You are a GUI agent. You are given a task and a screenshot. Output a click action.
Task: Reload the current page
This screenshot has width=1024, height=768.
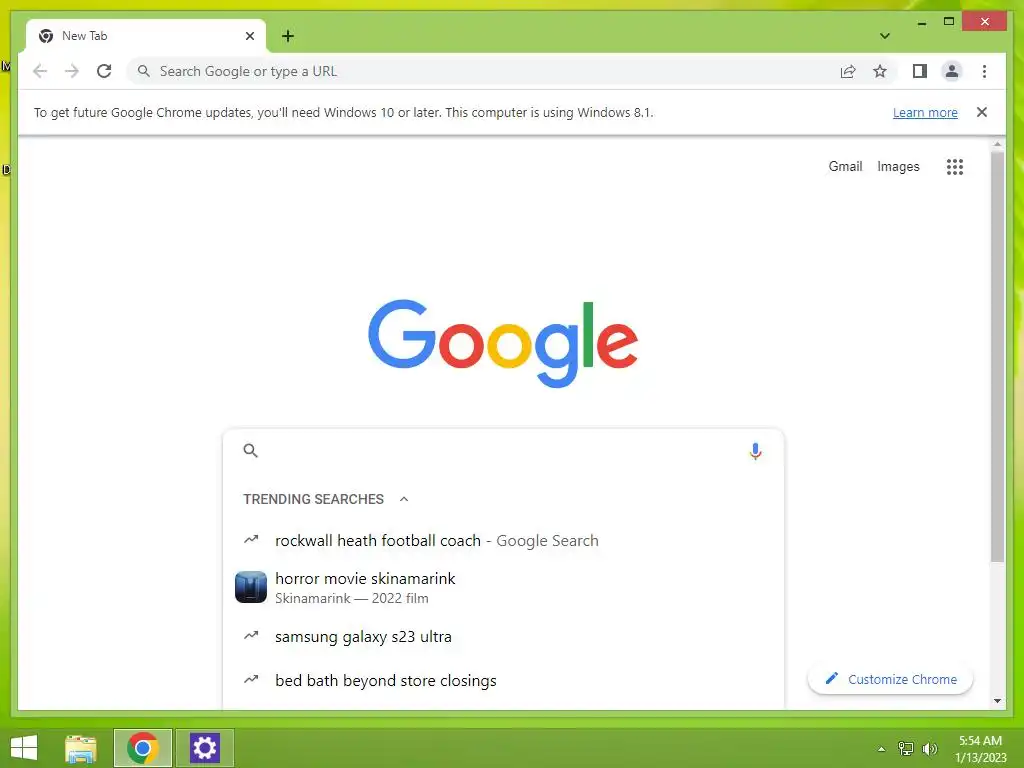click(x=104, y=71)
